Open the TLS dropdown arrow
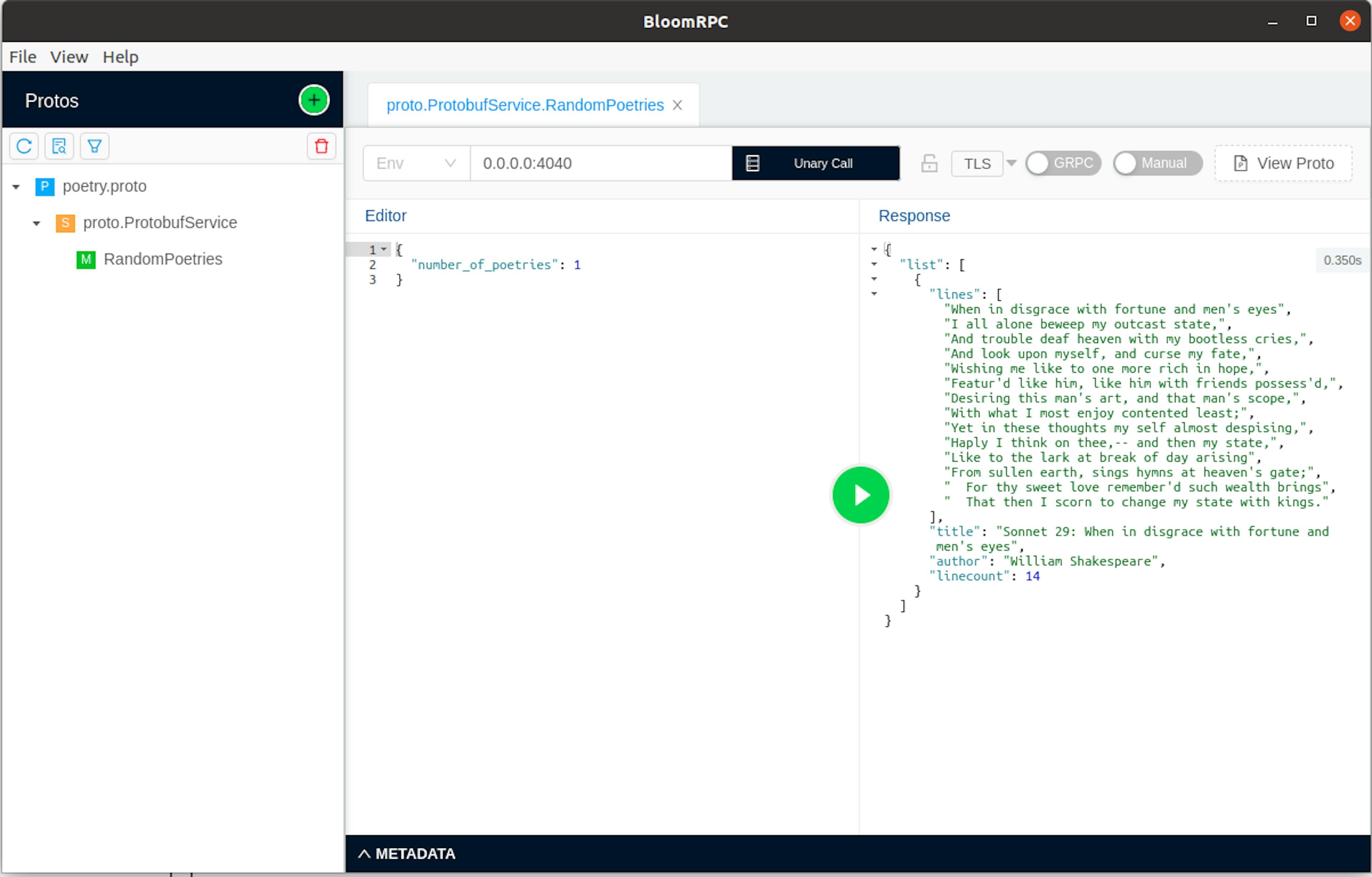Image resolution: width=1372 pixels, height=877 pixels. click(x=1011, y=164)
